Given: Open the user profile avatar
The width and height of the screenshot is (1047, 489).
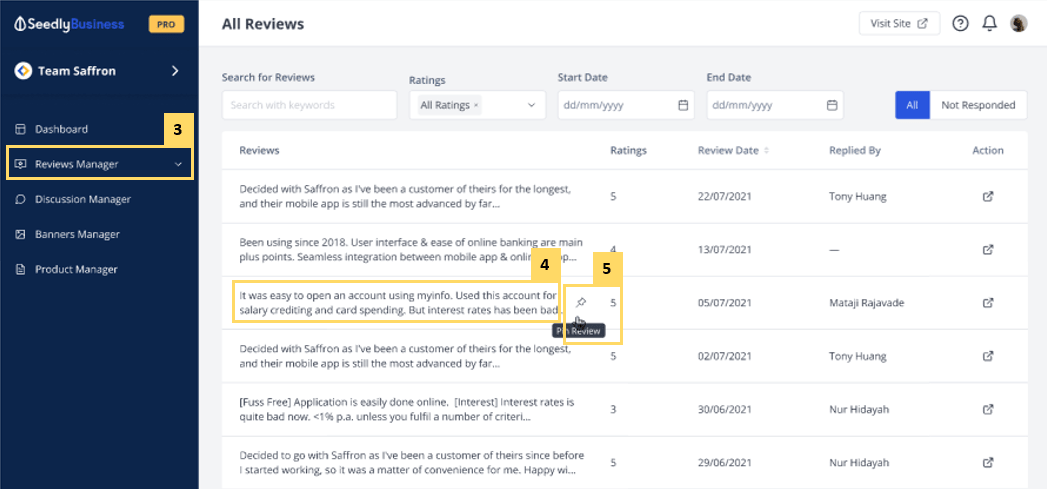Looking at the screenshot, I should tap(1018, 24).
